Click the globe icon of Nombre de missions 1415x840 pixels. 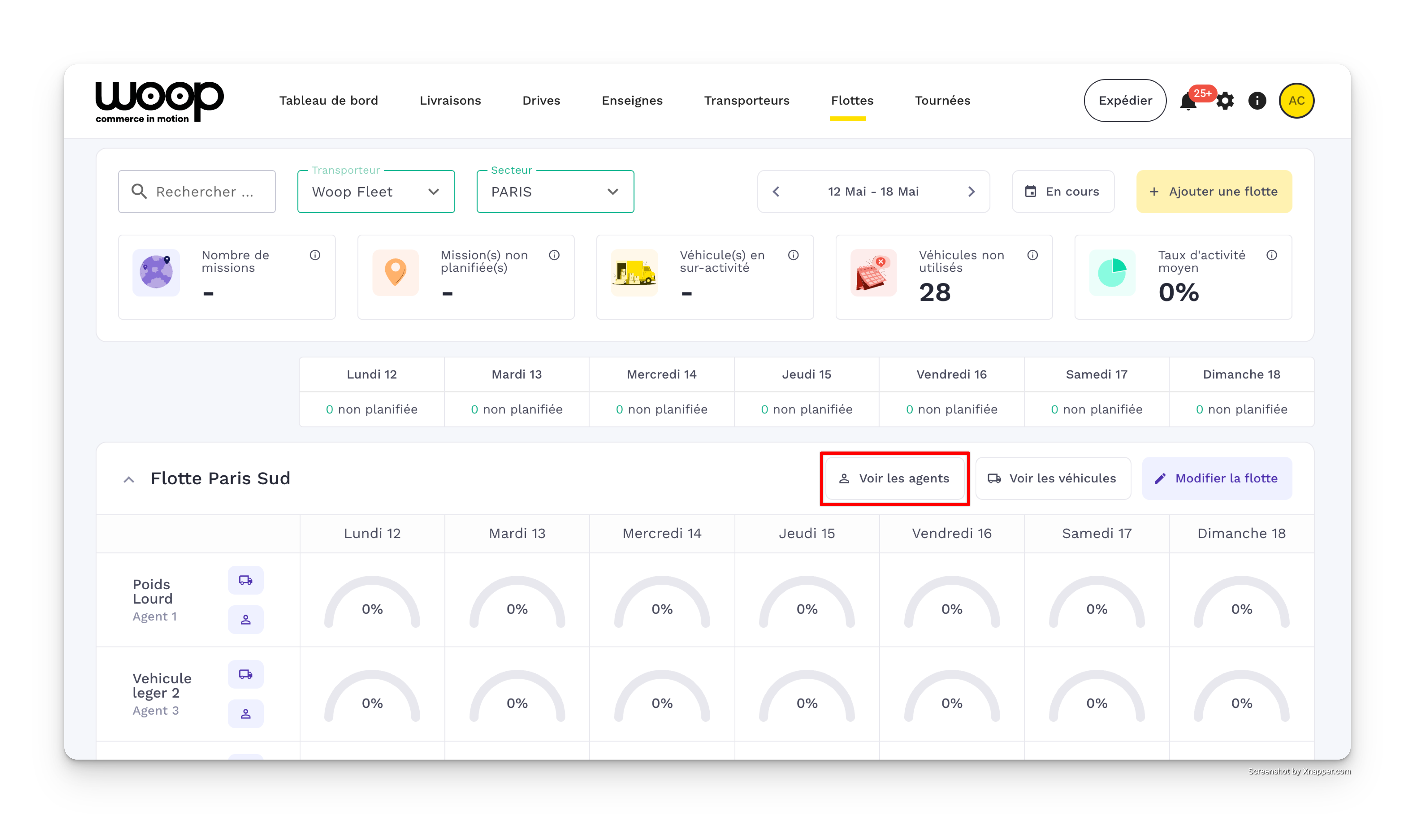(156, 272)
